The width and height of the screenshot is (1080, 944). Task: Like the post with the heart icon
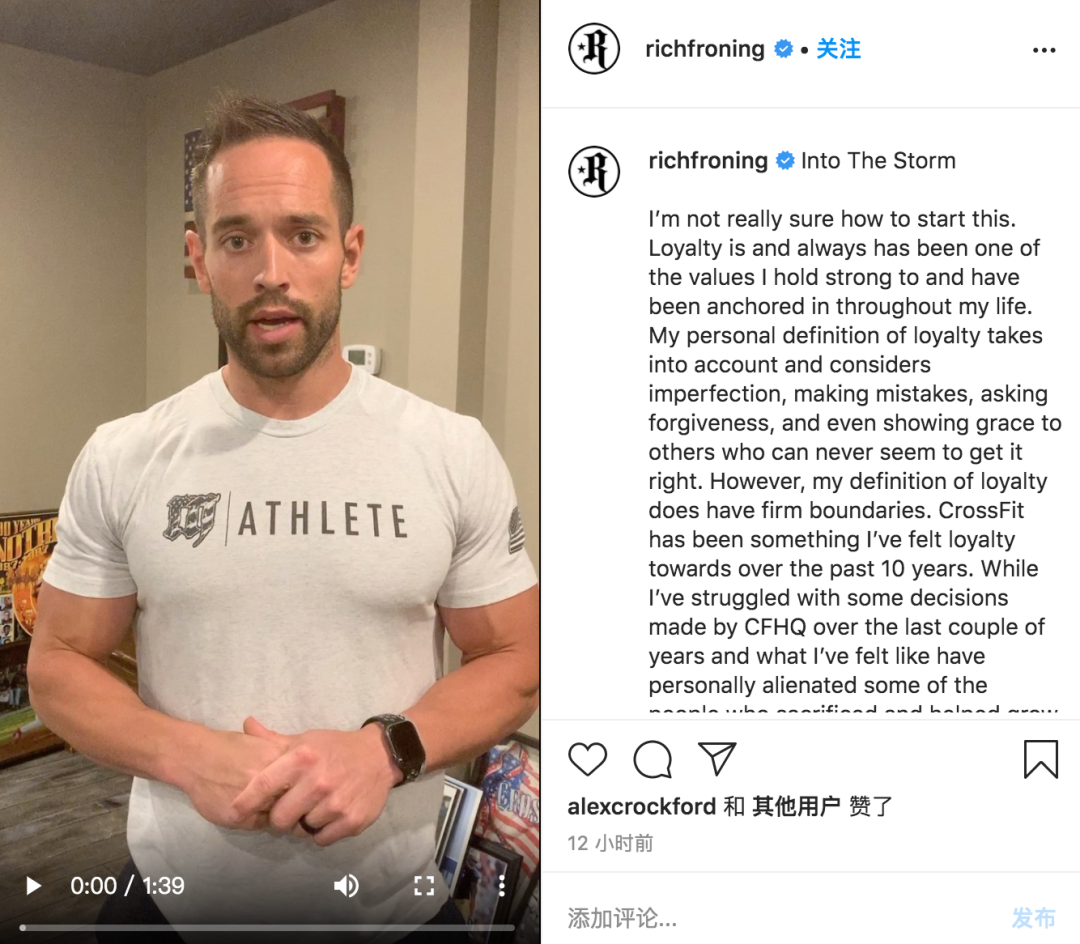pyautogui.click(x=588, y=759)
